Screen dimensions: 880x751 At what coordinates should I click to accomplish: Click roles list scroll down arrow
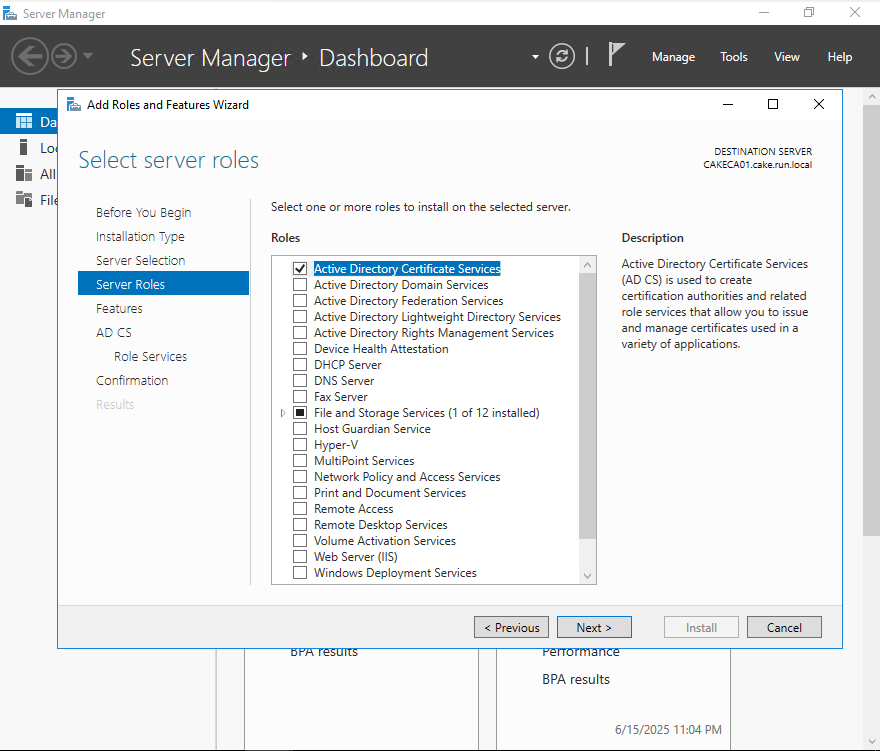pyautogui.click(x=588, y=576)
